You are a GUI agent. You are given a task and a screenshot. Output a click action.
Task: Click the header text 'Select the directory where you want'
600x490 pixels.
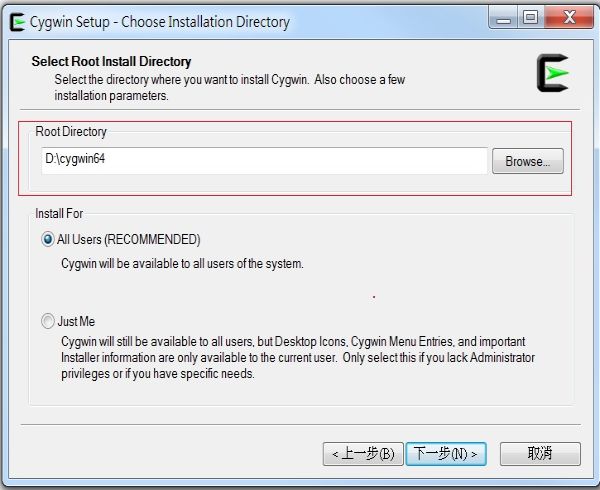click(230, 87)
